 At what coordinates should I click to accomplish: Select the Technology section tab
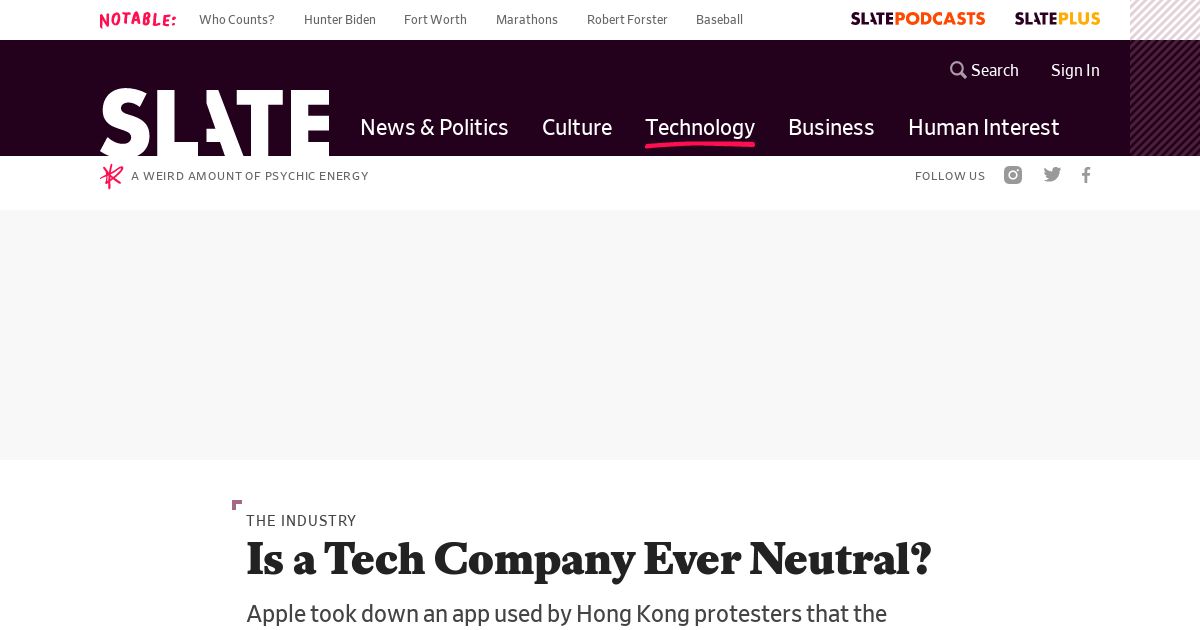click(700, 127)
